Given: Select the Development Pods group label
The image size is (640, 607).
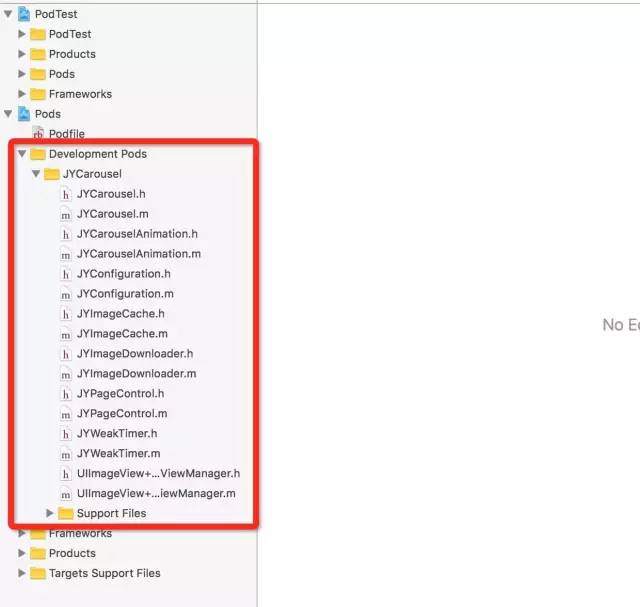Looking at the screenshot, I should click(98, 154).
